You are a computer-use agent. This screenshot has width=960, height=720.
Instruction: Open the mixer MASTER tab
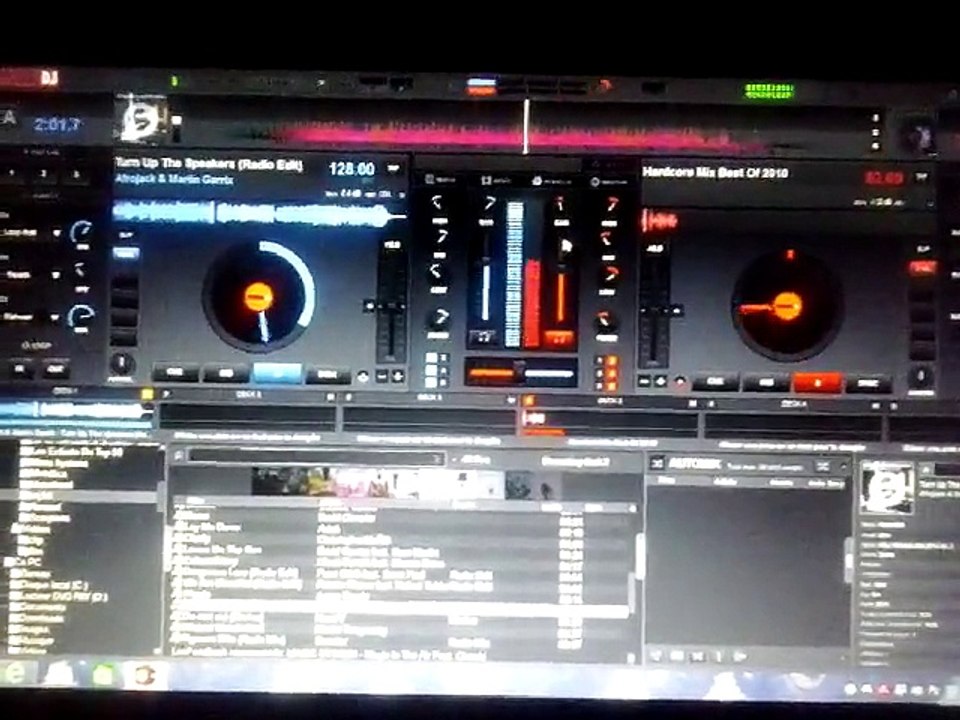pyautogui.click(x=440, y=179)
